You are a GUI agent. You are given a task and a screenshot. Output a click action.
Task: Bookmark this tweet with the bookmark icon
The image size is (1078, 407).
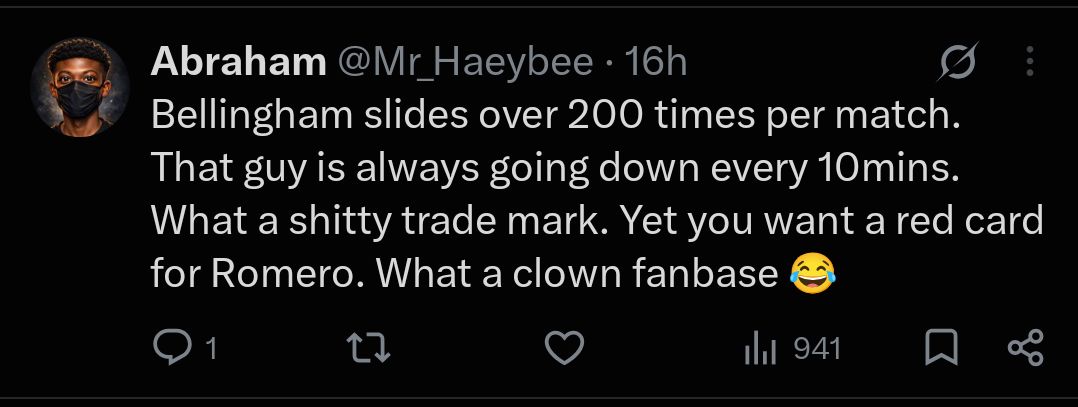click(x=941, y=349)
